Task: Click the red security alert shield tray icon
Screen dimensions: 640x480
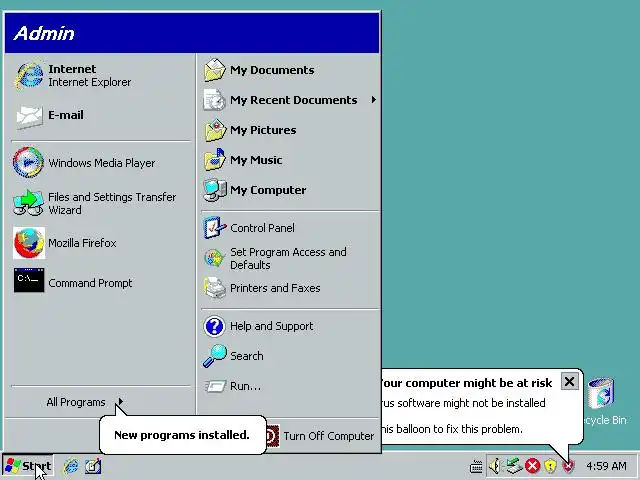Action: [x=568, y=466]
